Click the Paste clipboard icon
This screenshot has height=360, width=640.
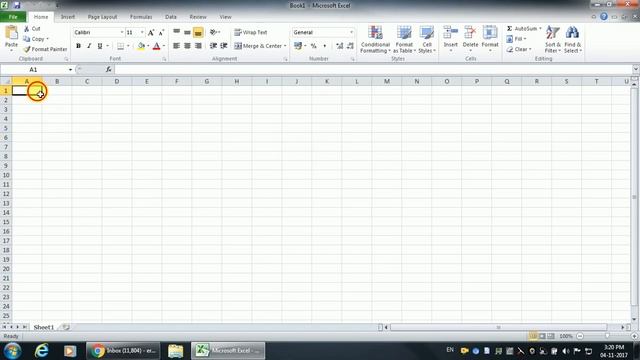pos(11,33)
